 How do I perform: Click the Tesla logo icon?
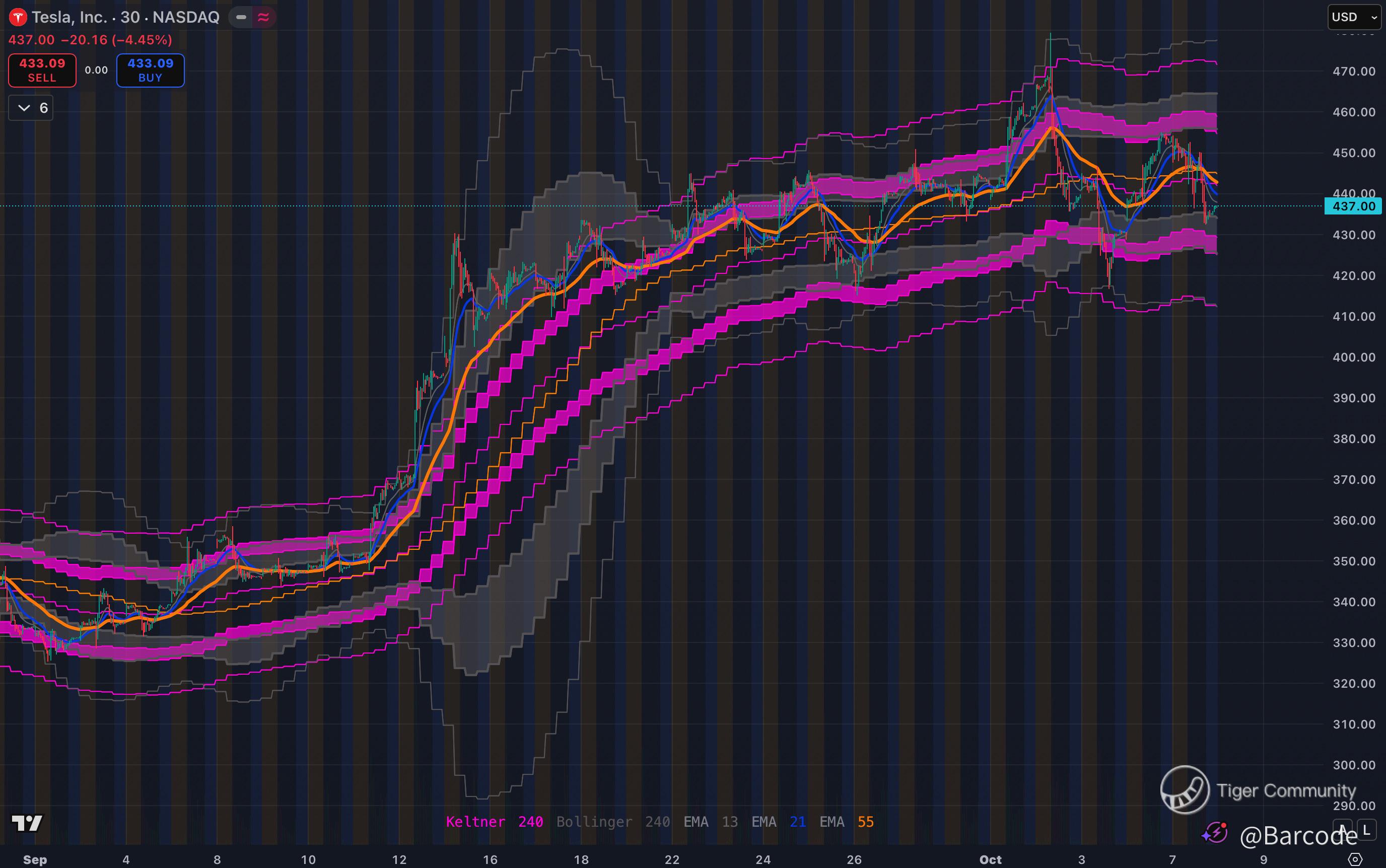18,17
